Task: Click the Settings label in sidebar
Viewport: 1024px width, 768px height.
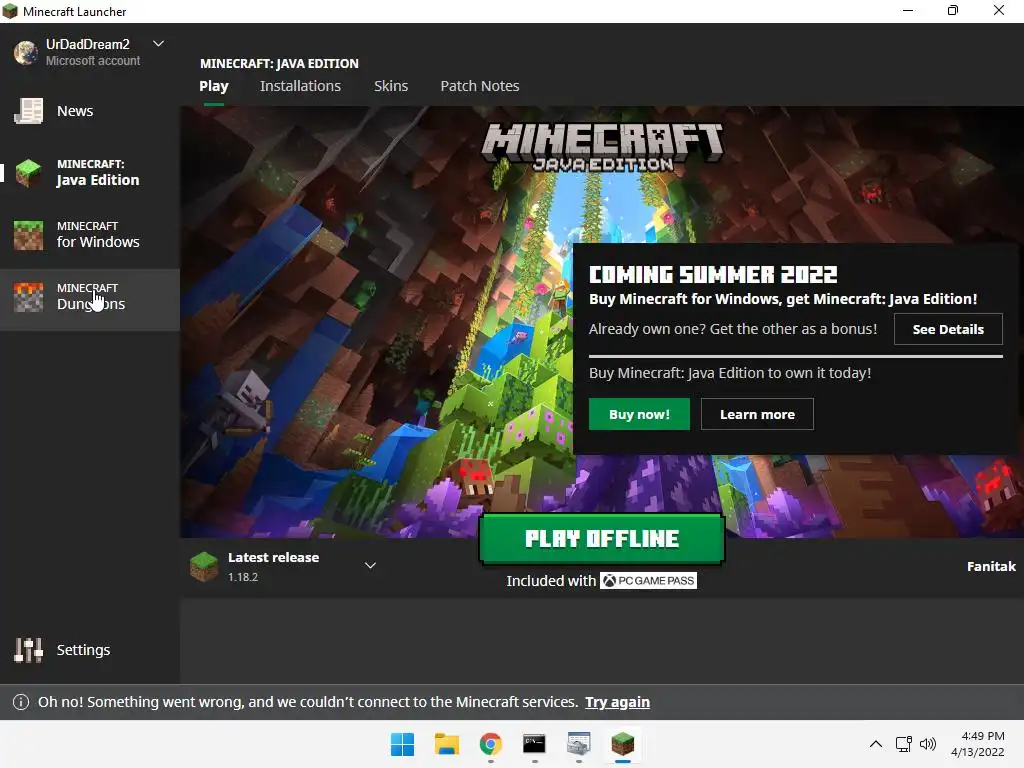Action: (84, 650)
